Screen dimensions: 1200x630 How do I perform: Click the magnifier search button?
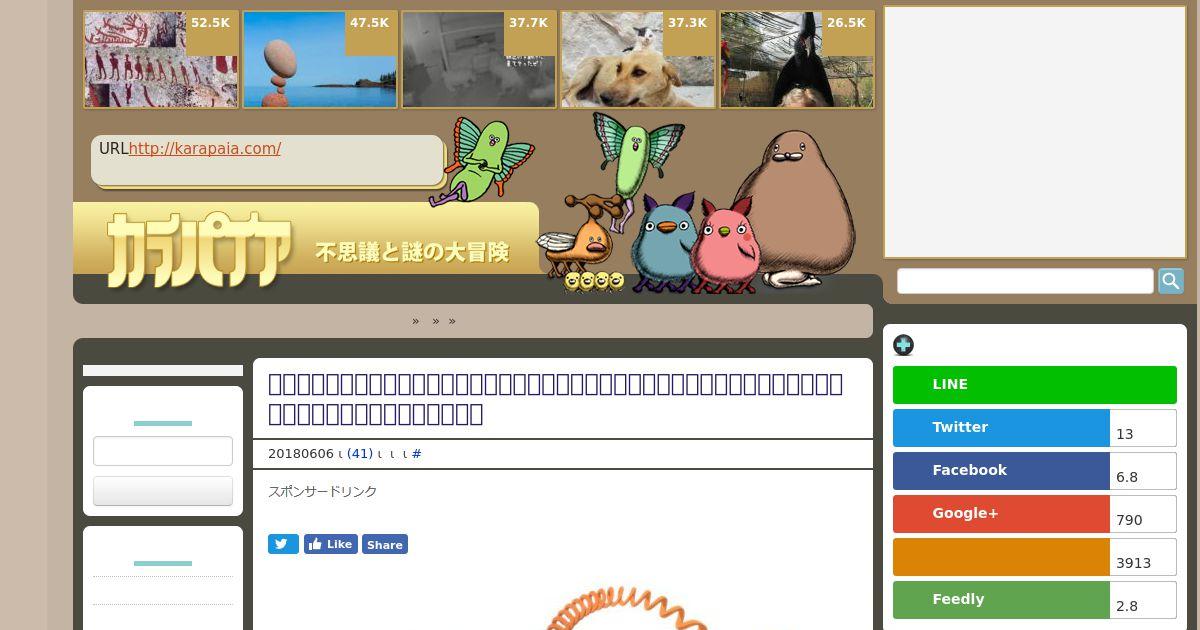1171,281
